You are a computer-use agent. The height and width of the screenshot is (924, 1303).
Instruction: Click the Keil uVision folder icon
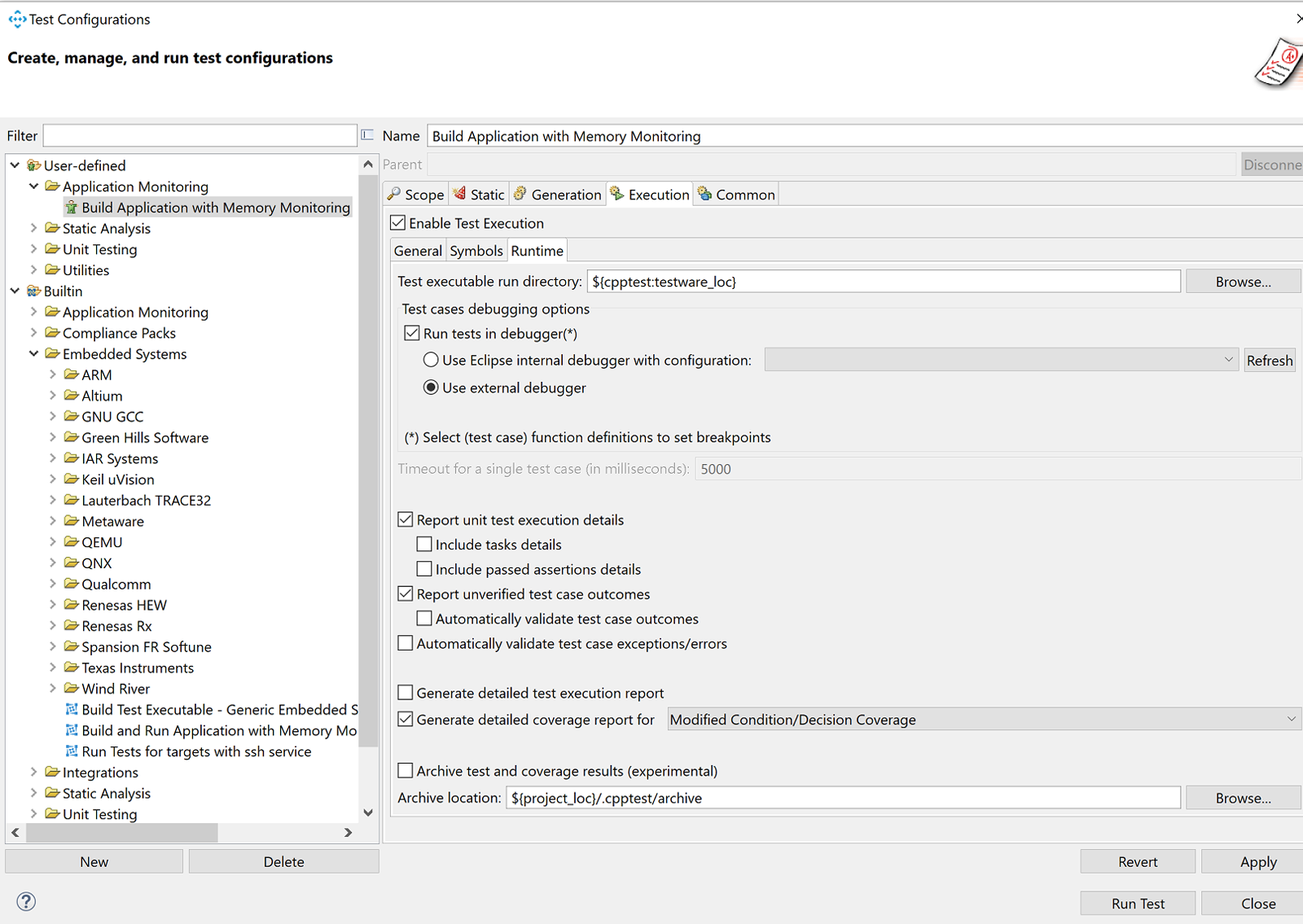tap(72, 480)
